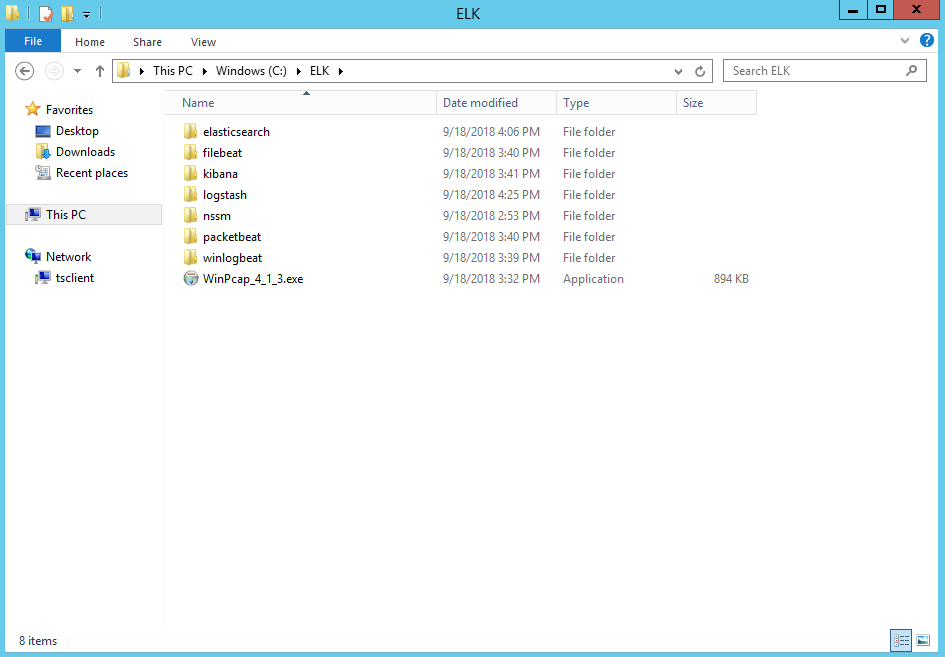Viewport: 945px width, 657px height.
Task: Select the kibana folder icon
Action: (190, 174)
